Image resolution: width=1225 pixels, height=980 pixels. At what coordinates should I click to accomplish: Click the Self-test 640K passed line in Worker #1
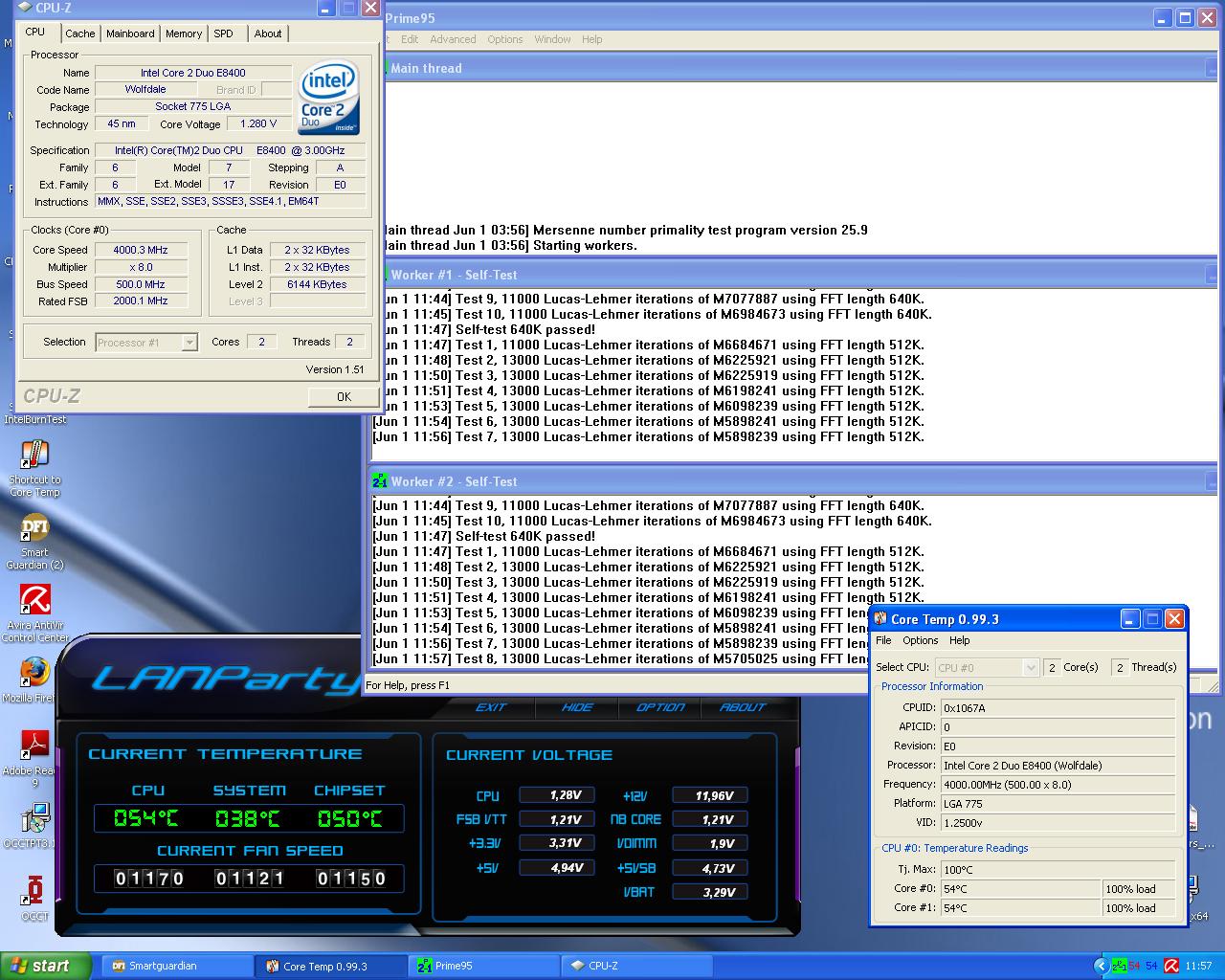(x=524, y=329)
